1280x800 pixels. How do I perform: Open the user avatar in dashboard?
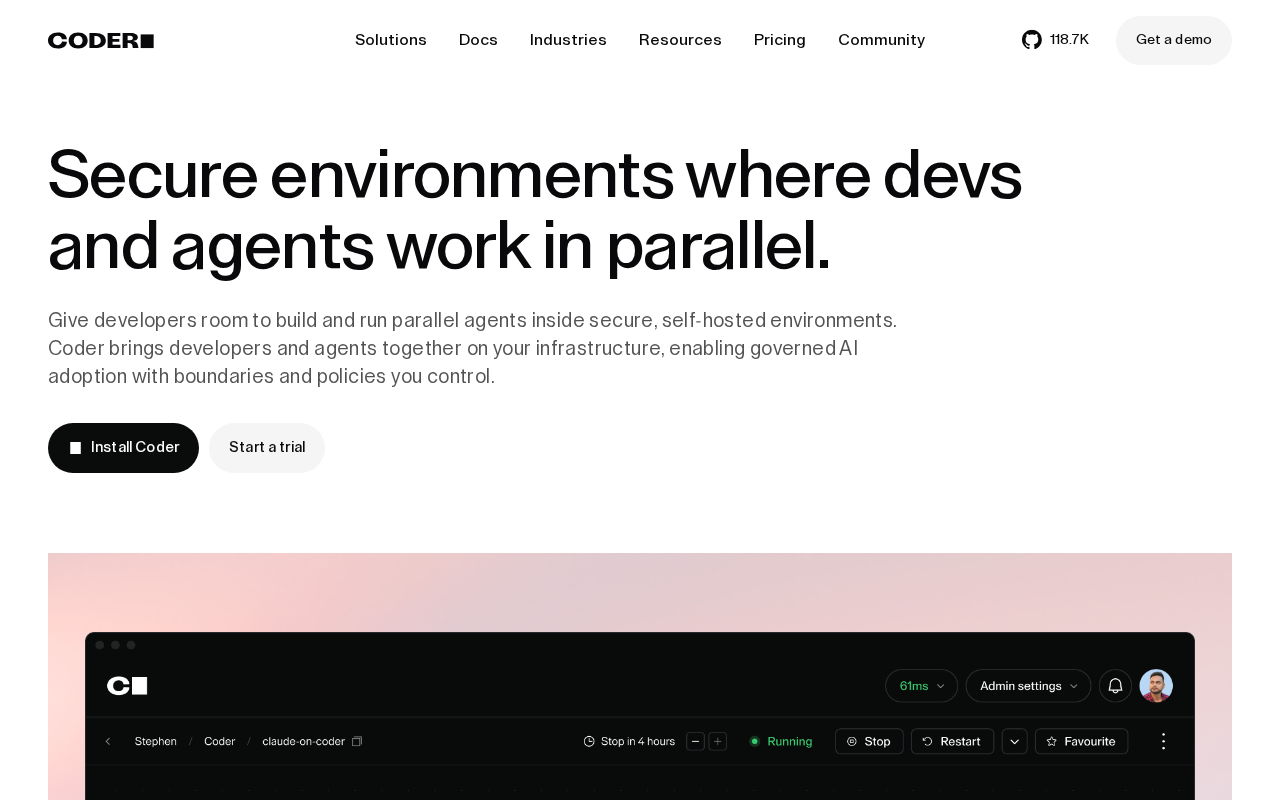(1156, 686)
